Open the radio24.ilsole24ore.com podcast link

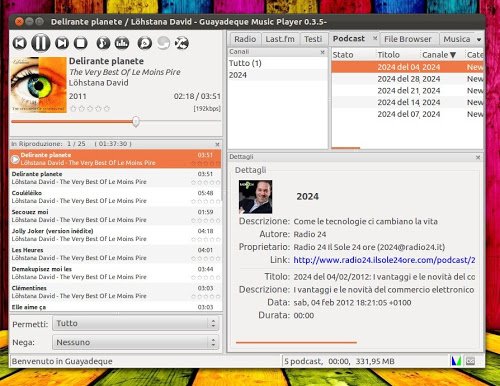(x=384, y=260)
